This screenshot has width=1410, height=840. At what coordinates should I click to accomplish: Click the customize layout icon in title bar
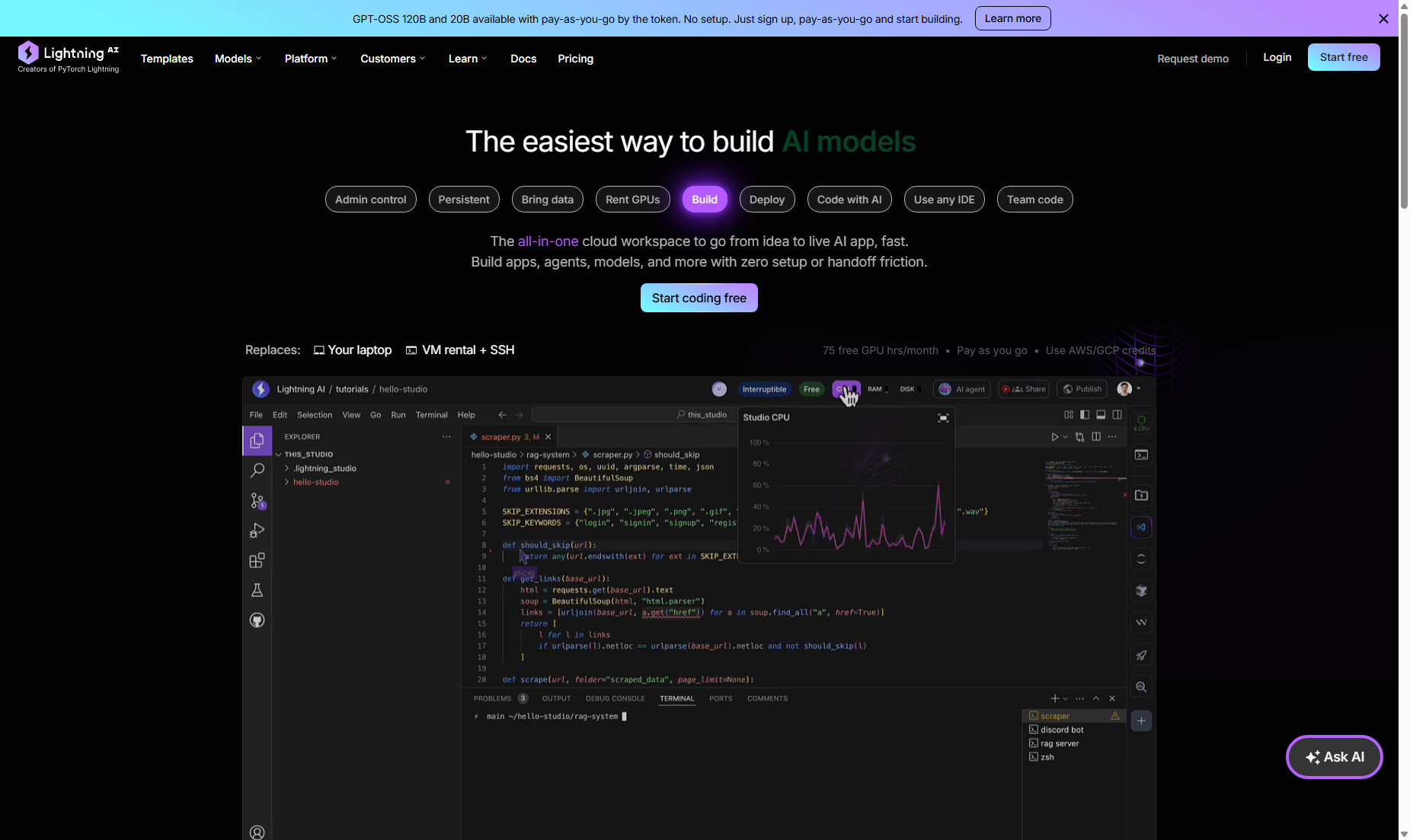(1069, 415)
